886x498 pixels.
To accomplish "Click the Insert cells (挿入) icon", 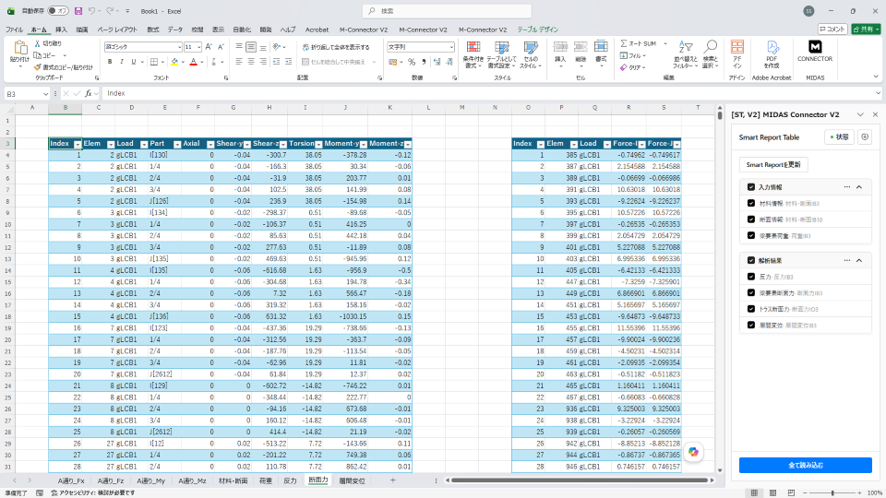I will (x=560, y=47).
